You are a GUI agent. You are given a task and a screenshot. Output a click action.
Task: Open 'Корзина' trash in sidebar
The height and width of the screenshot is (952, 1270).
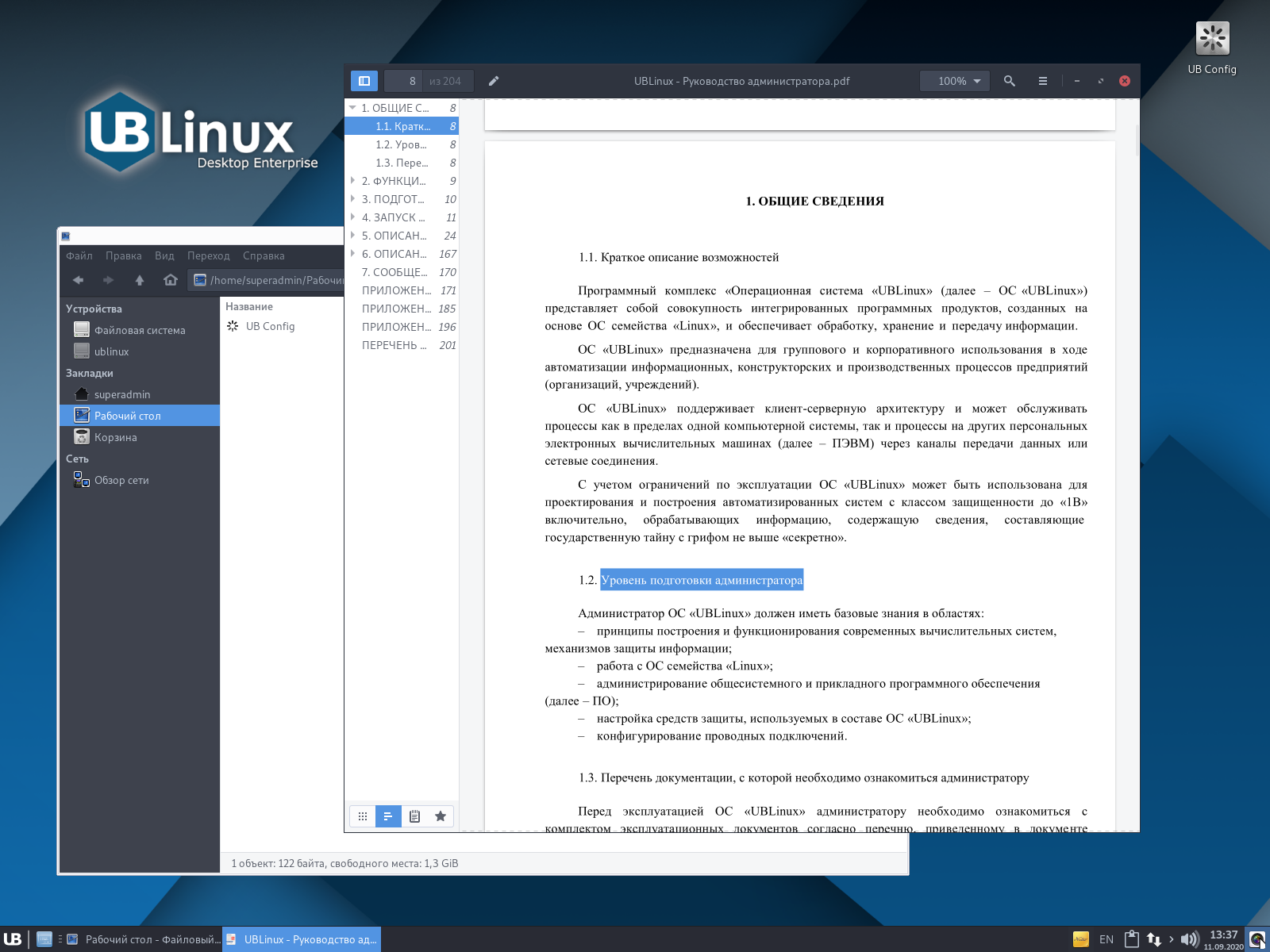(x=140, y=437)
